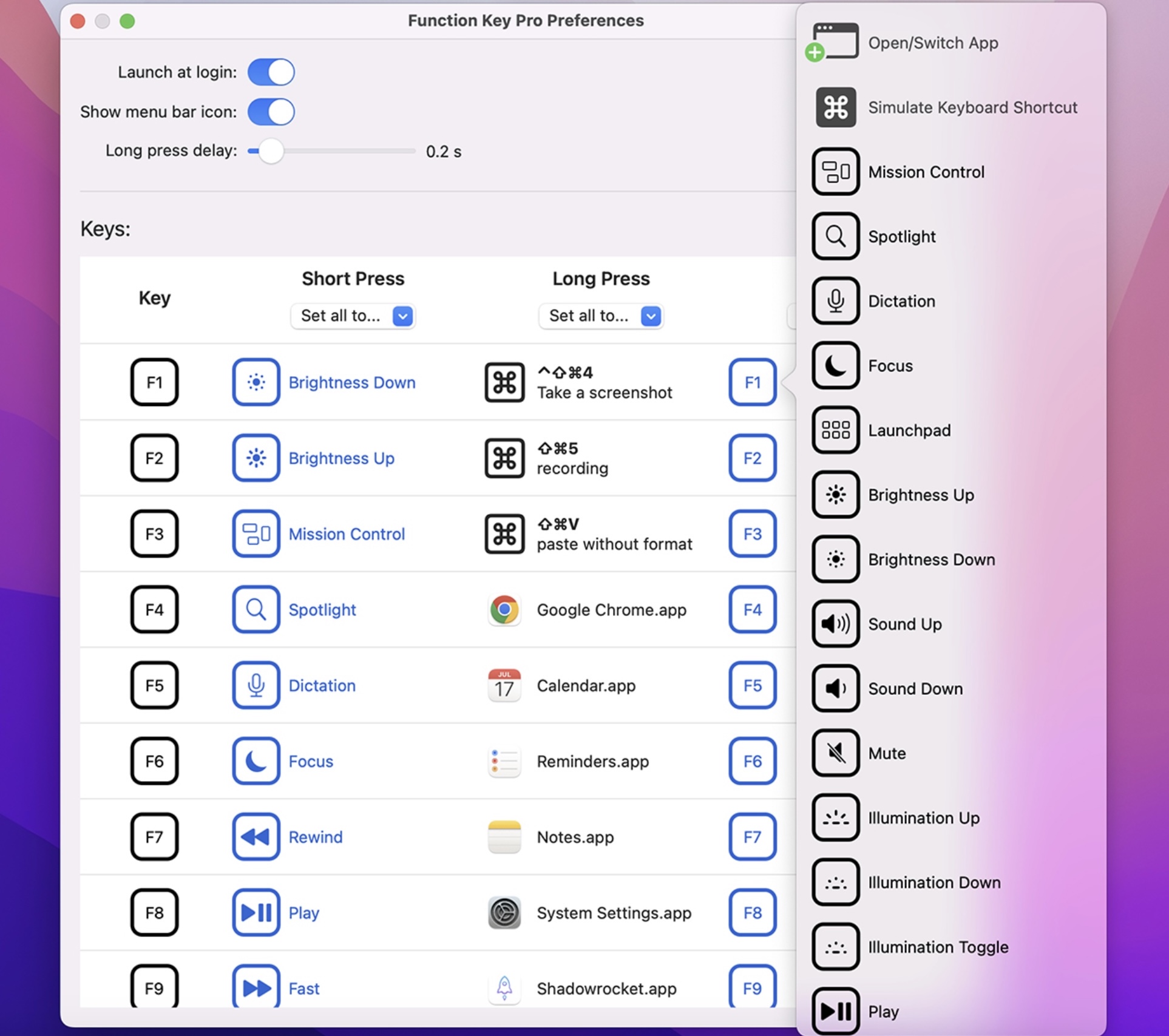1169x1036 pixels.
Task: Click the Mute icon in the popup list
Action: coord(835,753)
